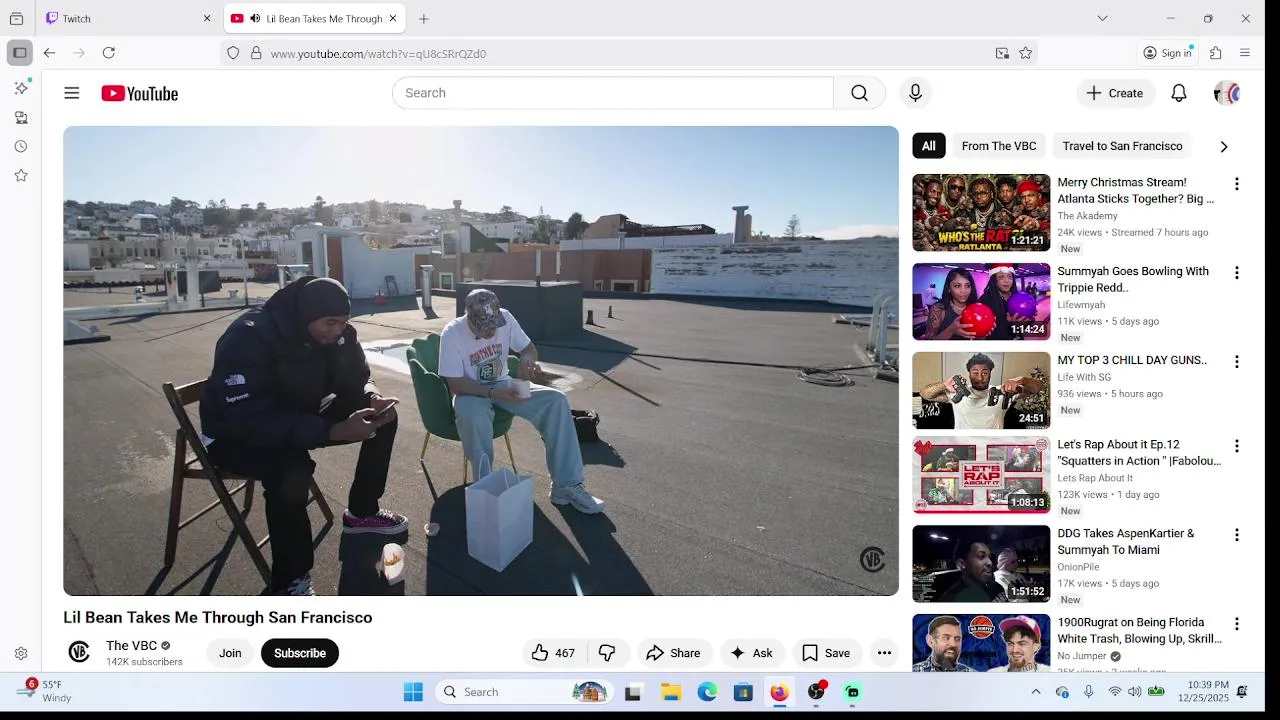Screen dimensions: 1280x720
Task: Open the sidebar AI chatbot sparkle icon
Action: (x=20, y=88)
